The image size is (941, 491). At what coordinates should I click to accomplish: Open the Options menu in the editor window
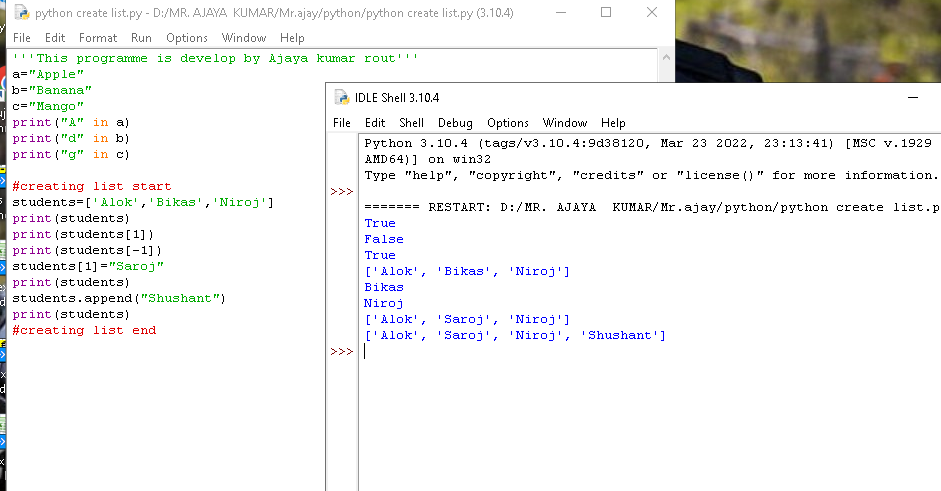[x=187, y=38]
